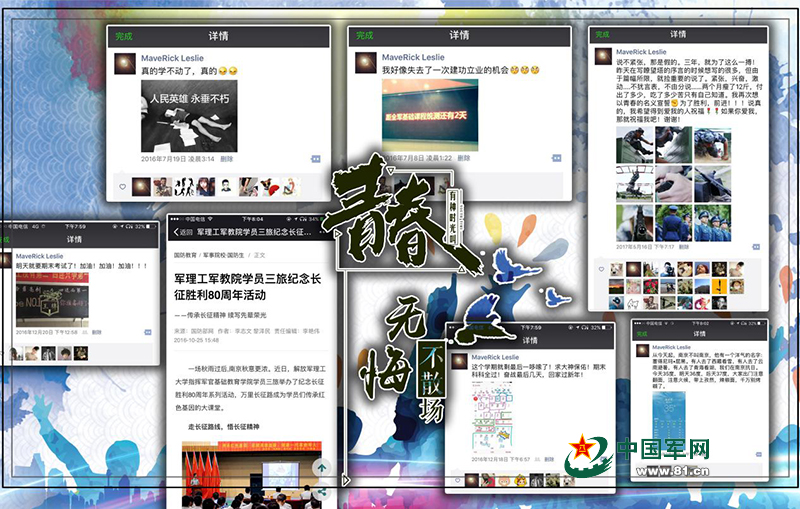Screen dimensions: 800x509
Task: Click the share icon in the article
Action: click(x=322, y=492)
